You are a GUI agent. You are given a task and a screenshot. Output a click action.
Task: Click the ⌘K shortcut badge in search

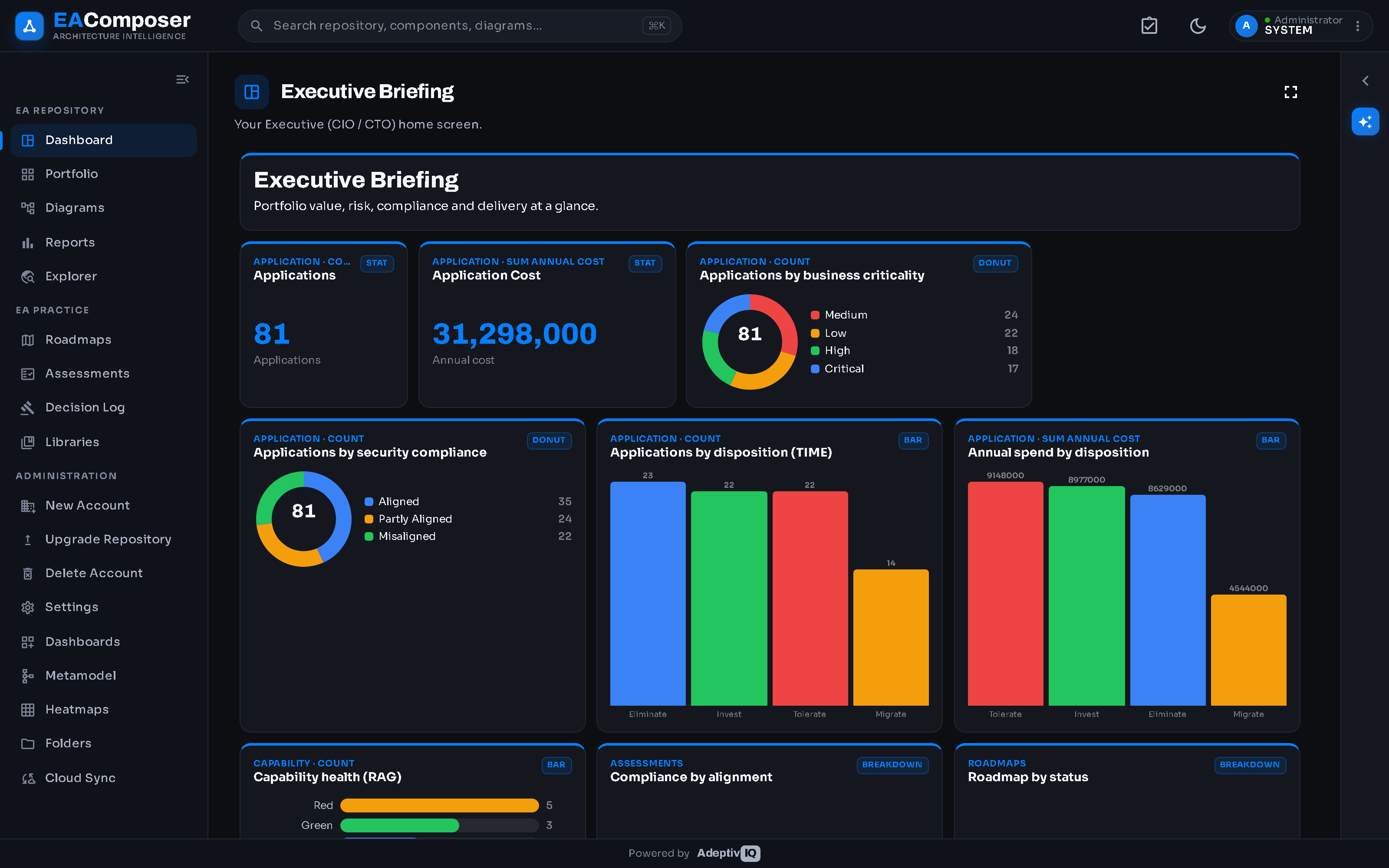click(x=657, y=26)
